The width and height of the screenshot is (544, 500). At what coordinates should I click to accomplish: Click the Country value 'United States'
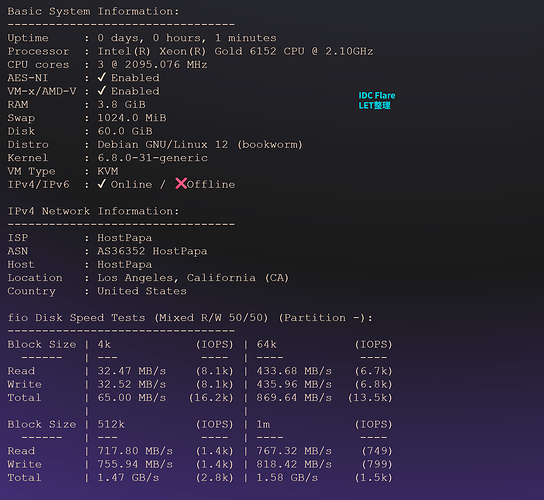[142, 291]
